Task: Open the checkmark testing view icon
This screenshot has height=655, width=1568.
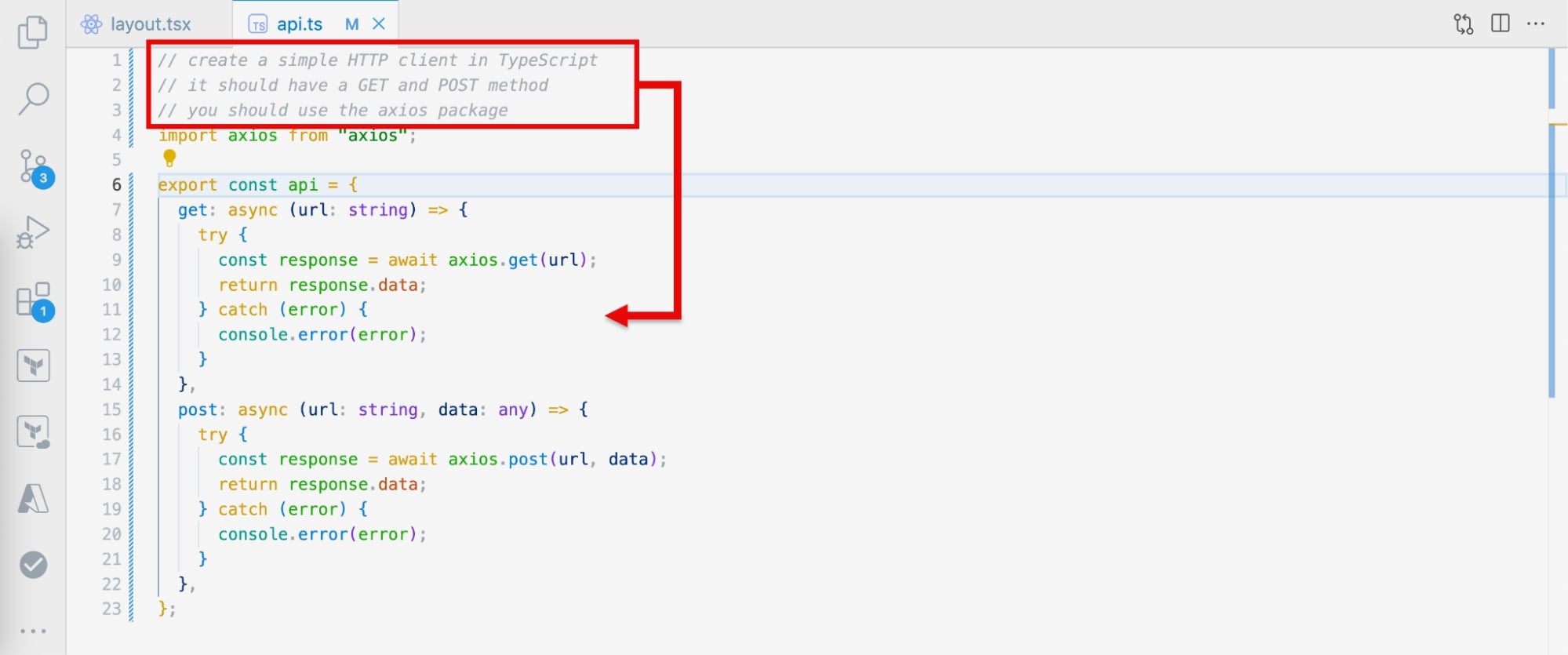Action: point(33,565)
